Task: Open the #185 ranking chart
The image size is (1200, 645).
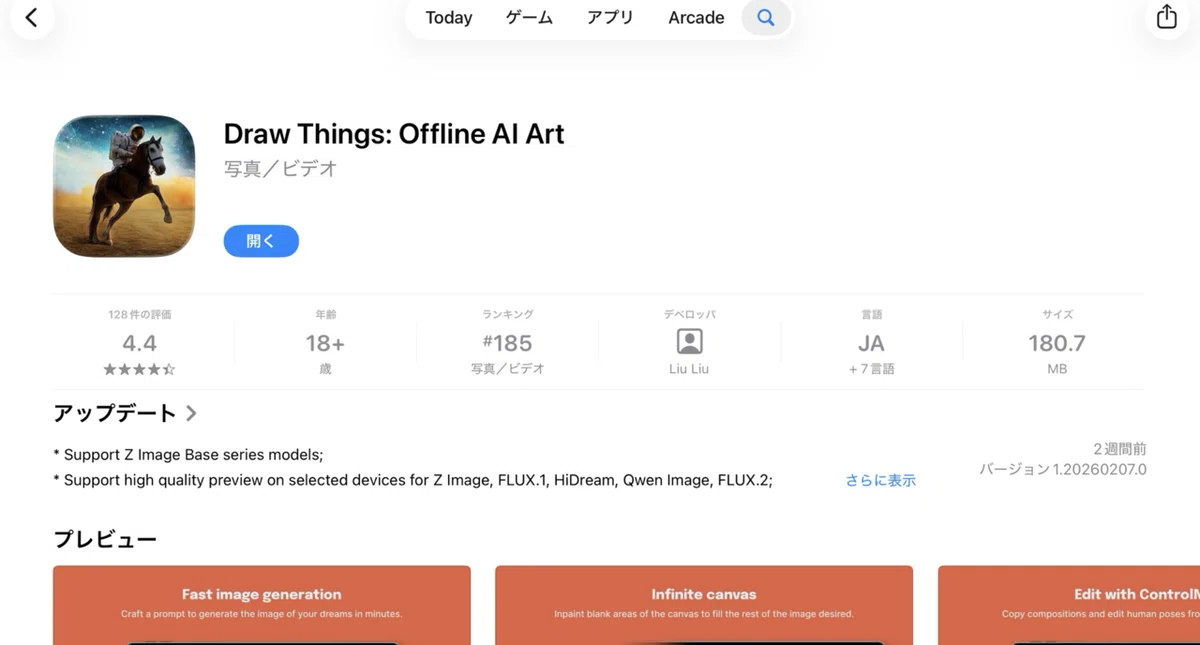Action: [x=507, y=343]
